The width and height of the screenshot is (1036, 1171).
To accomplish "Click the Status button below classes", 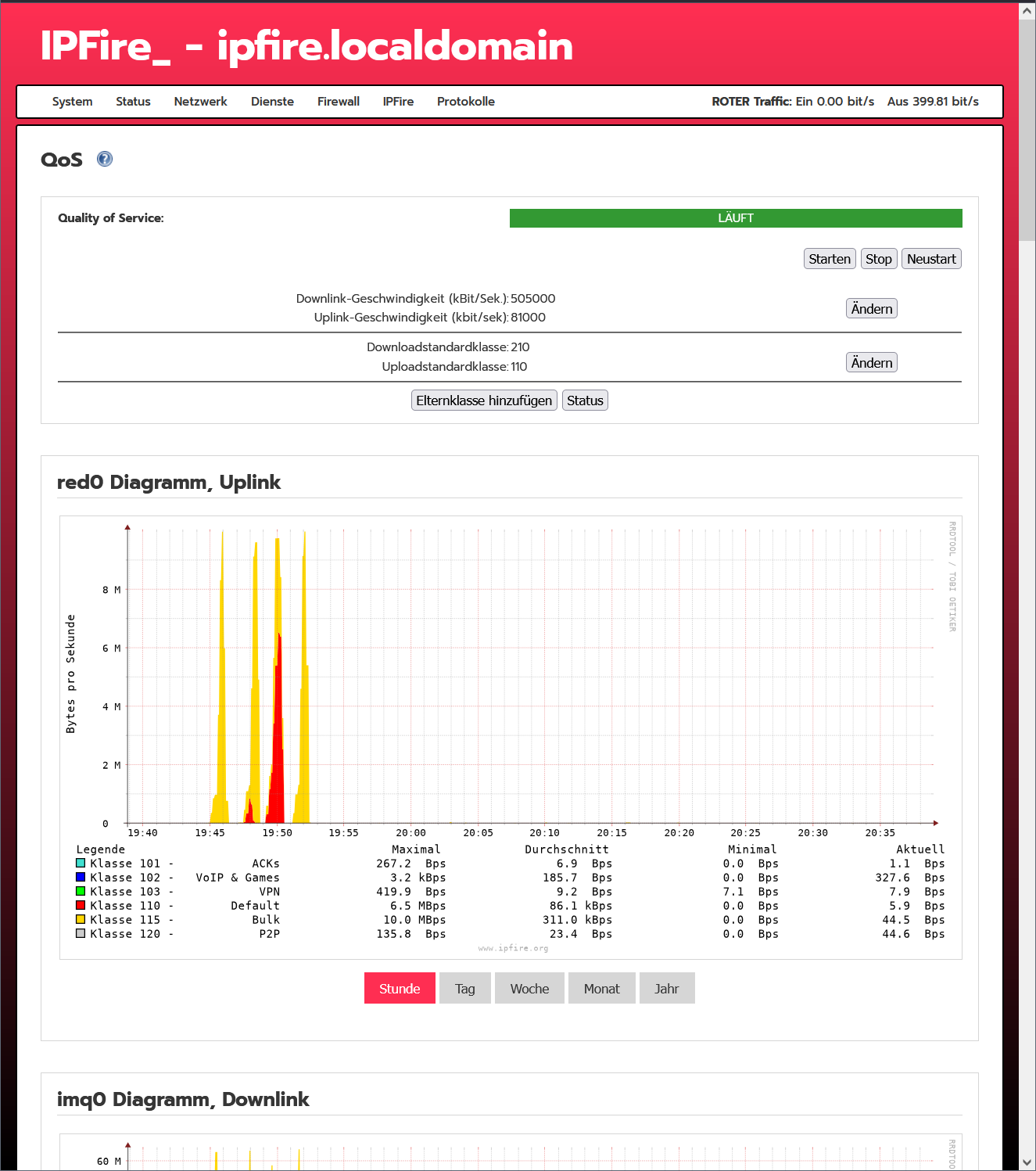I will click(x=585, y=401).
